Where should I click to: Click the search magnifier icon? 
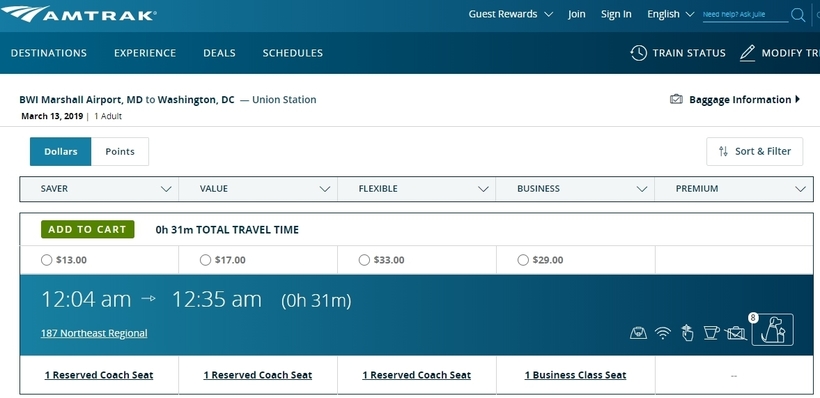(x=798, y=15)
